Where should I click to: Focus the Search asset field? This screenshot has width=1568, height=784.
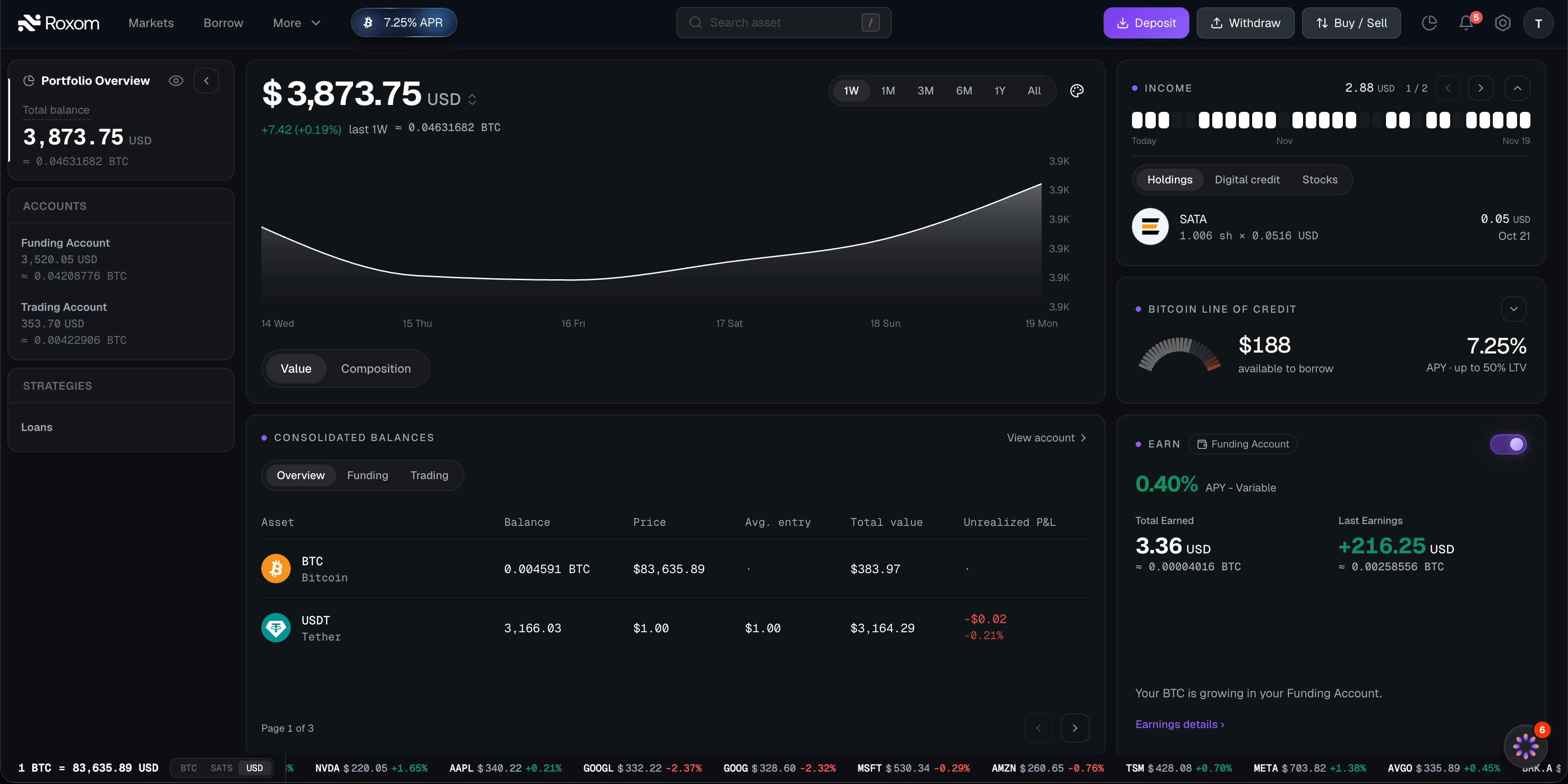[x=784, y=23]
